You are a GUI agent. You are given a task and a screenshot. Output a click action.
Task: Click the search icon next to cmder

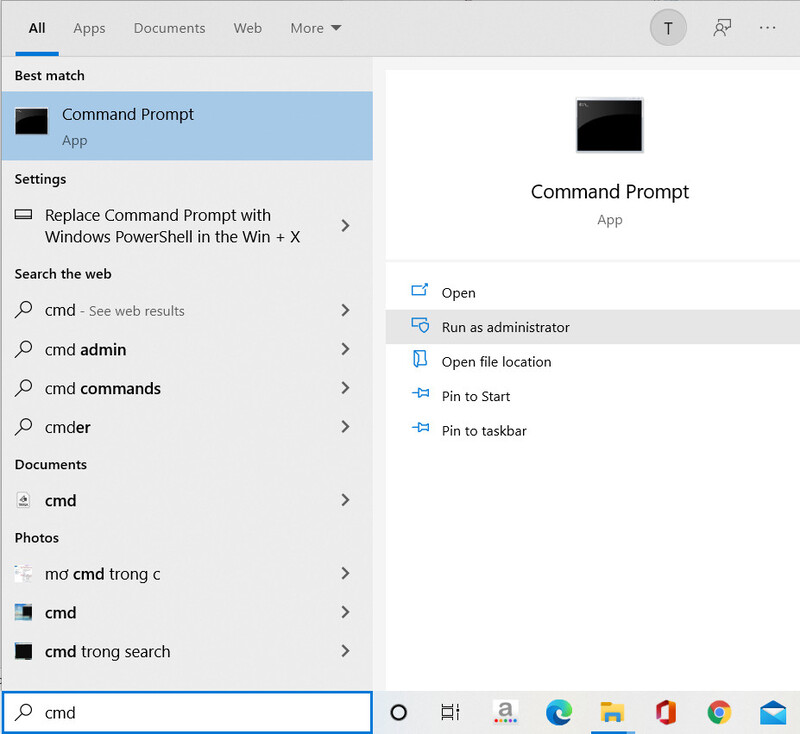coord(23,427)
